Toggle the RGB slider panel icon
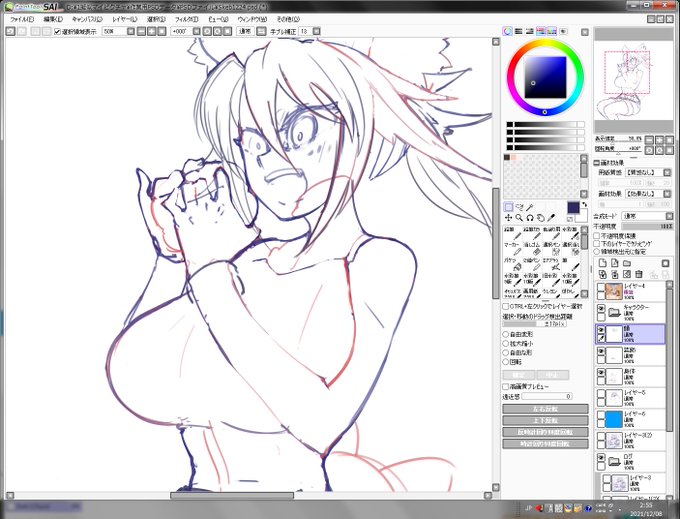680x519 pixels. click(x=518, y=31)
